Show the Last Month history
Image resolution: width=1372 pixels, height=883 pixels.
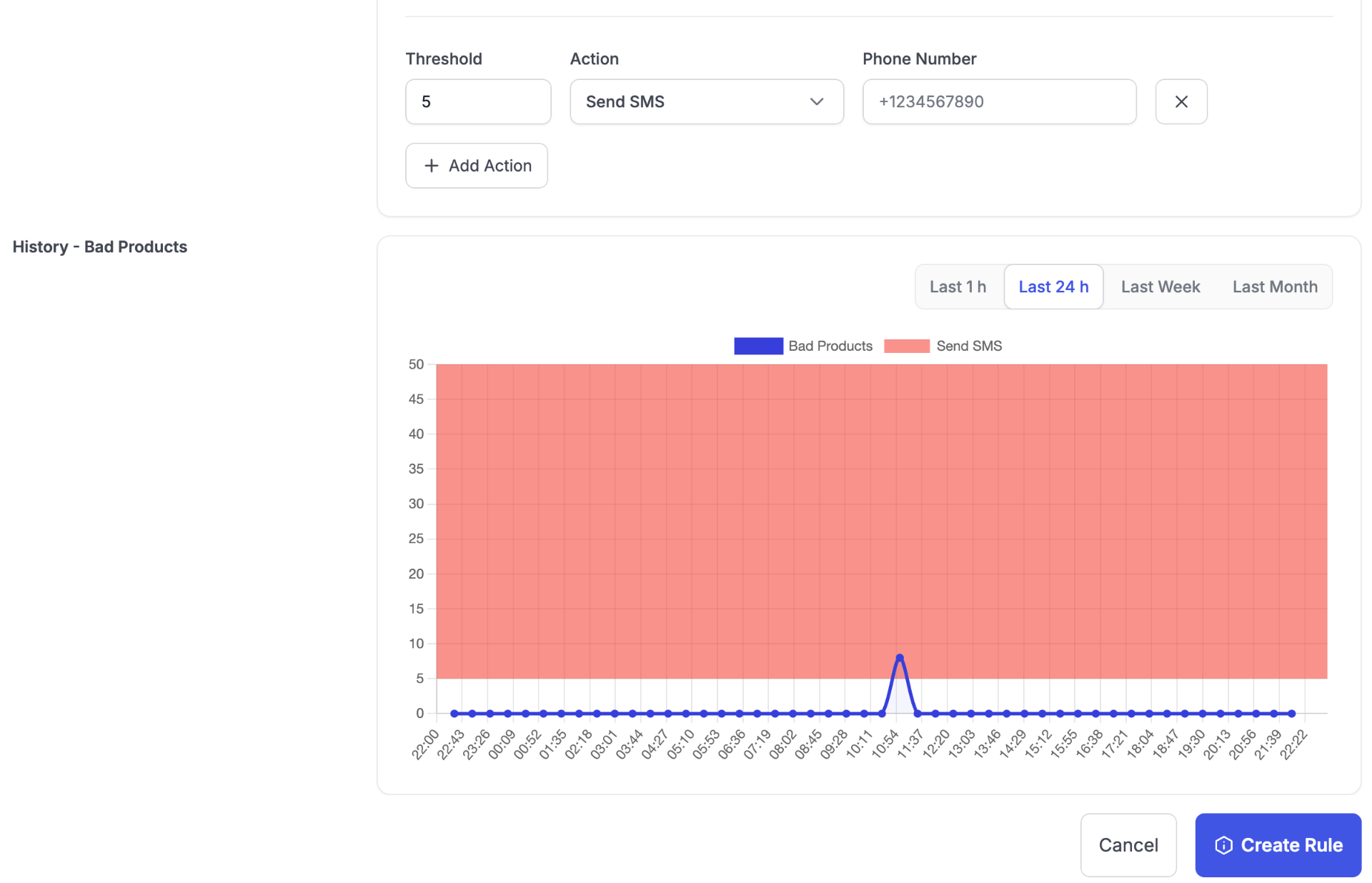[1275, 286]
